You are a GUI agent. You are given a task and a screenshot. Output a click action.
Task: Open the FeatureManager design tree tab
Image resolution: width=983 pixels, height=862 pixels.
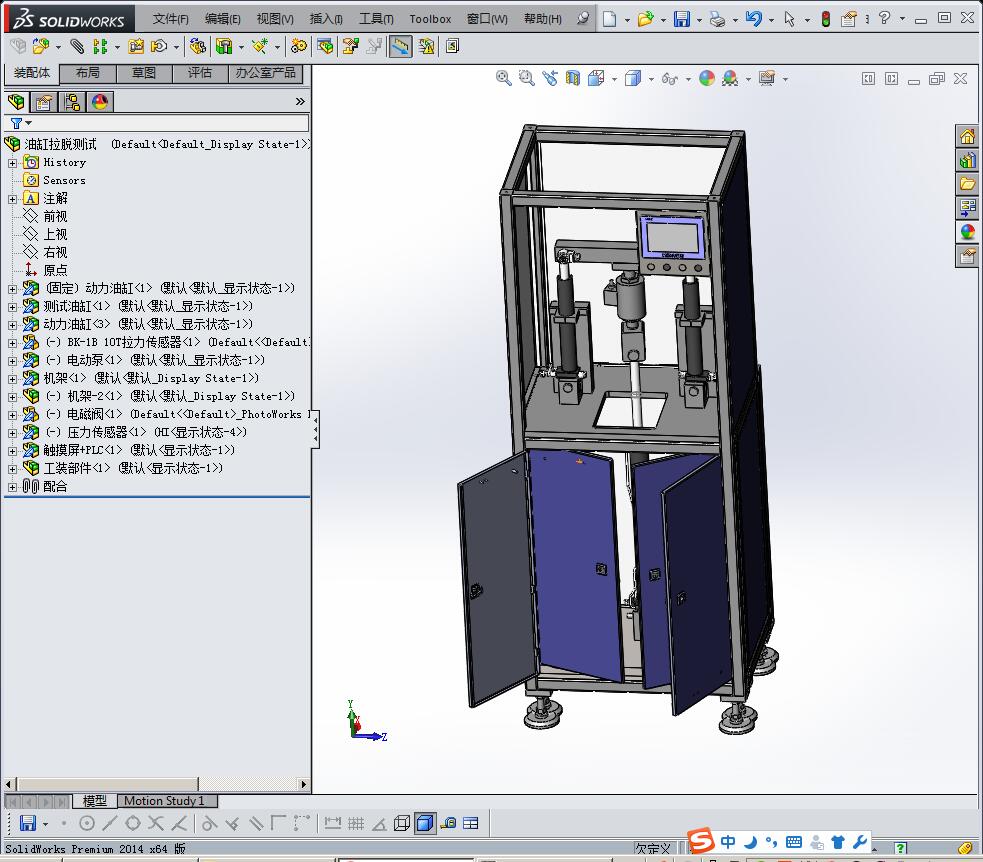[x=16, y=102]
